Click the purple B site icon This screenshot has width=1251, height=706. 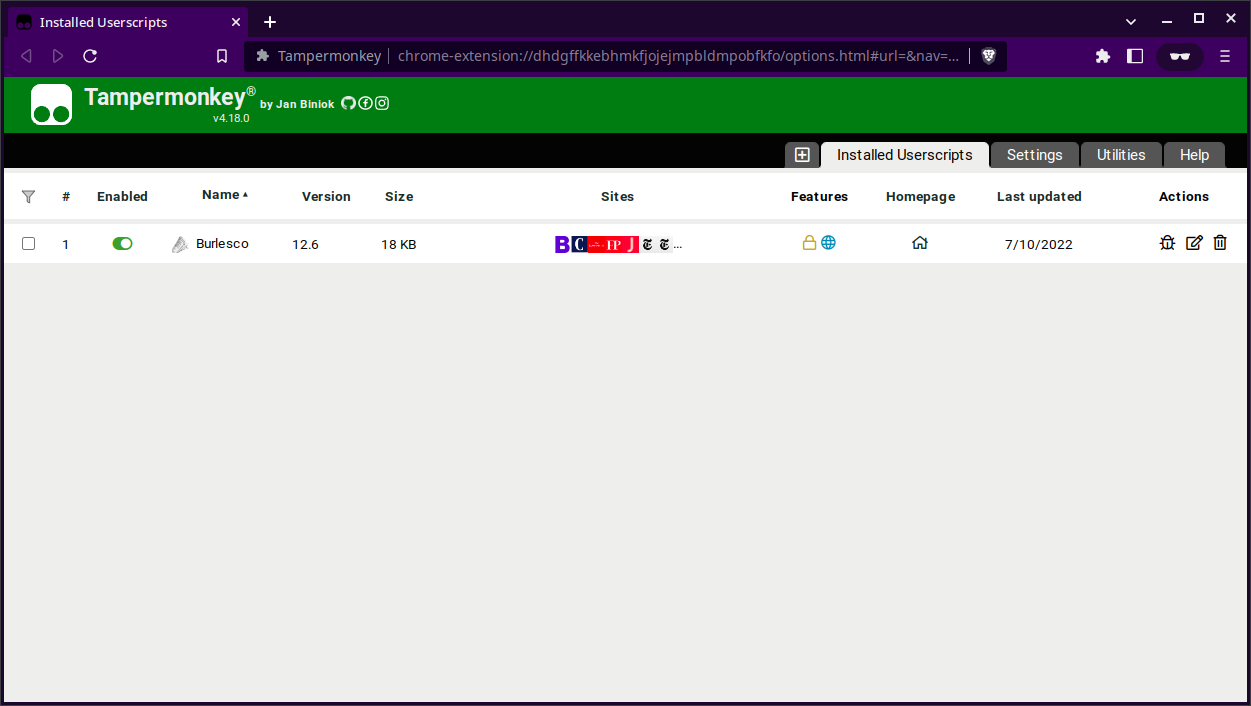point(562,244)
